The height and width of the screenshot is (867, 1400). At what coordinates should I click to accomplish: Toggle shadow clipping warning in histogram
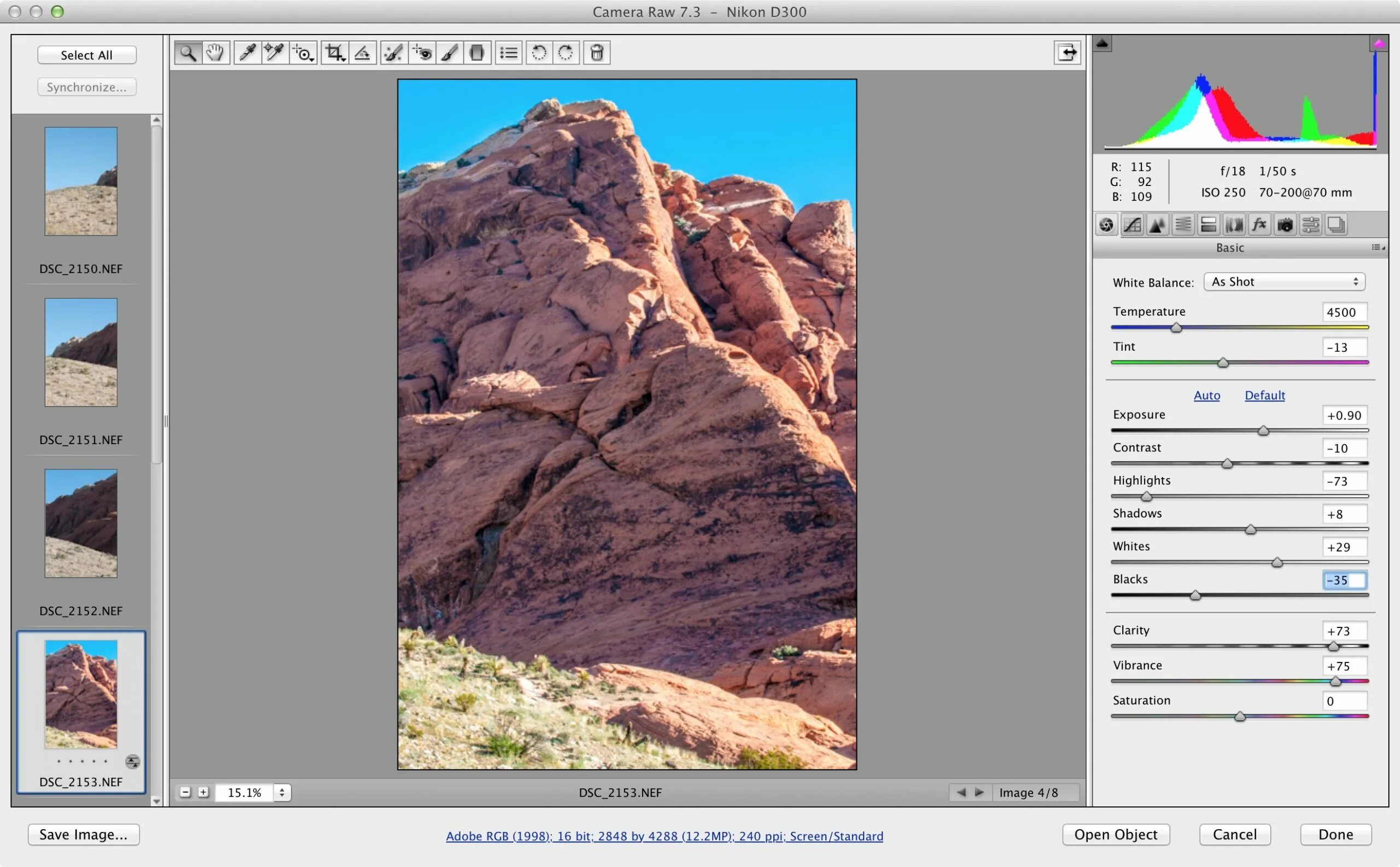click(1102, 44)
